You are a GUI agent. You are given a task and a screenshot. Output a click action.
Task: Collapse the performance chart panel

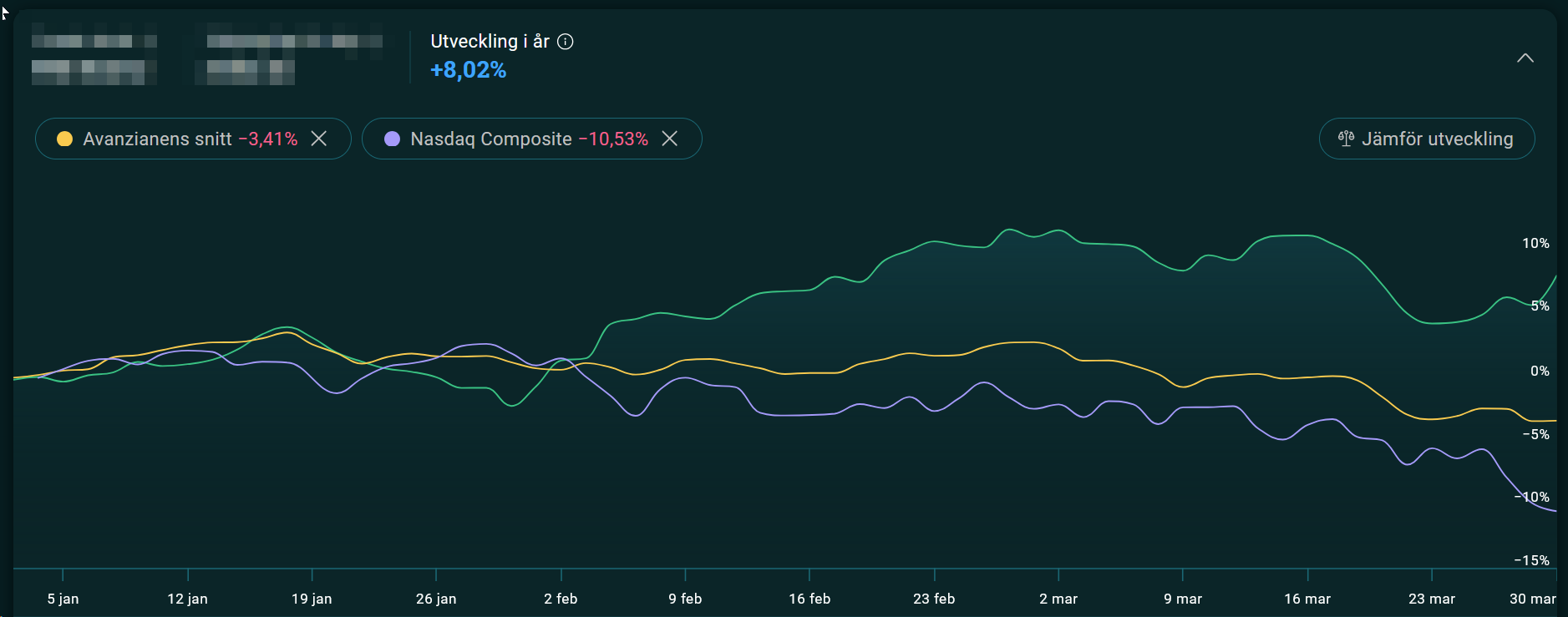tap(1525, 58)
